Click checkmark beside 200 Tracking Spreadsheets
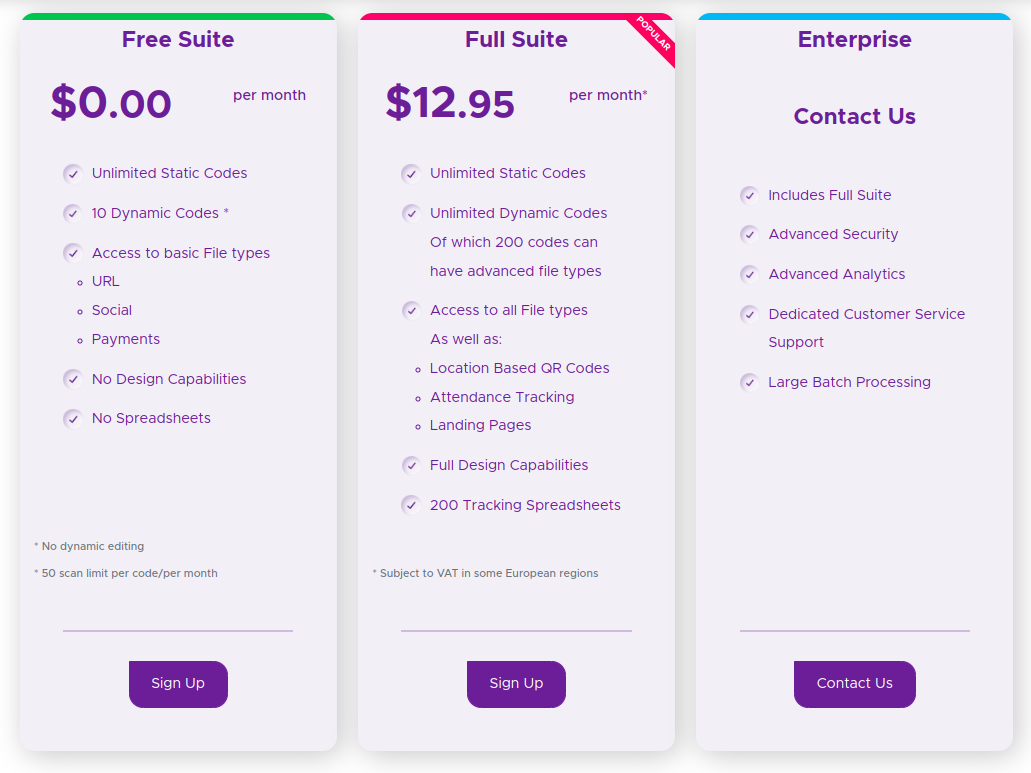Viewport: 1031px width, 773px height. click(x=411, y=505)
